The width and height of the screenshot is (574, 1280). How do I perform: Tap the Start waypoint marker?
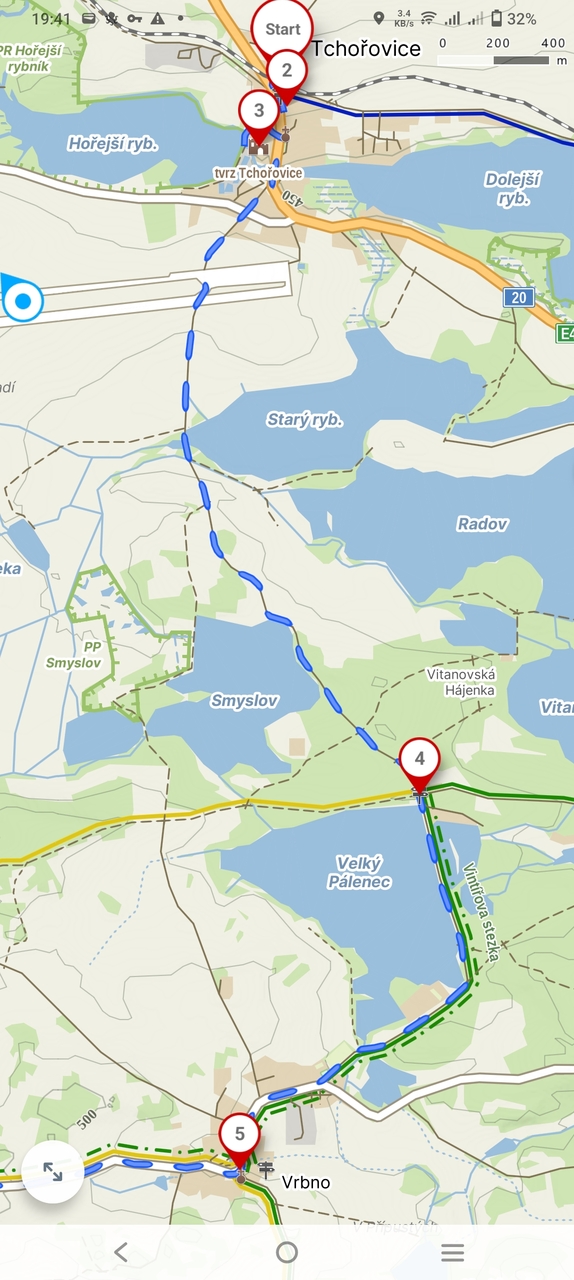click(282, 29)
